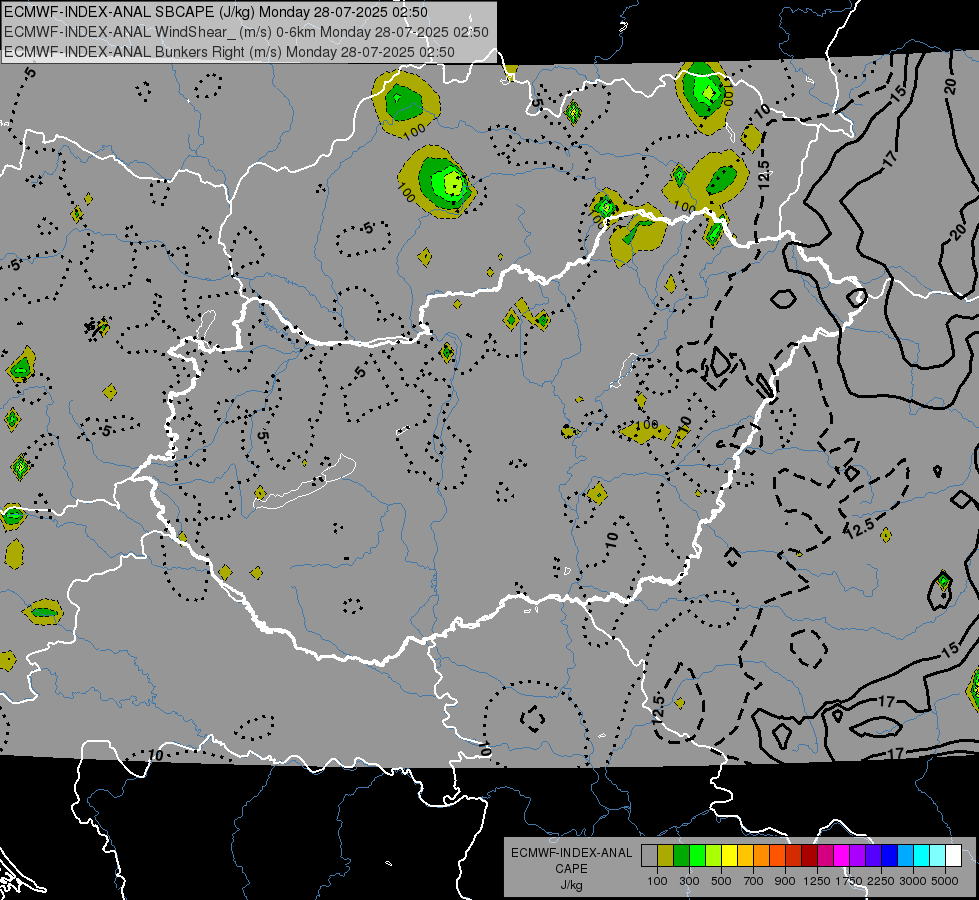Click the Bunkers Right title line
Screen dimensions: 979x900
[229, 52]
